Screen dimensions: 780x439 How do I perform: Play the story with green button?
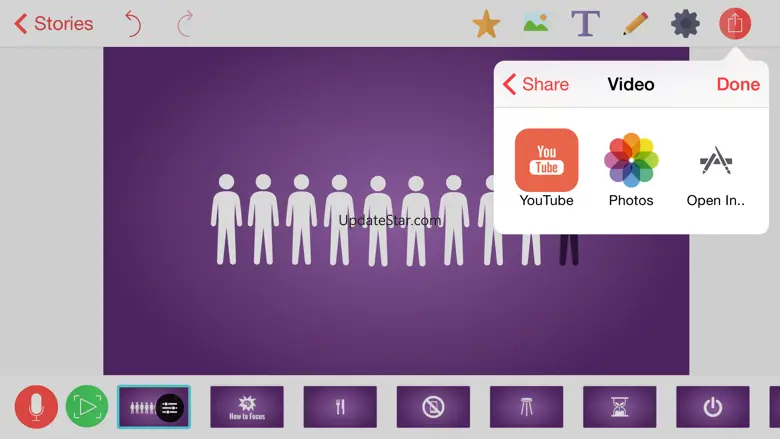click(87, 407)
